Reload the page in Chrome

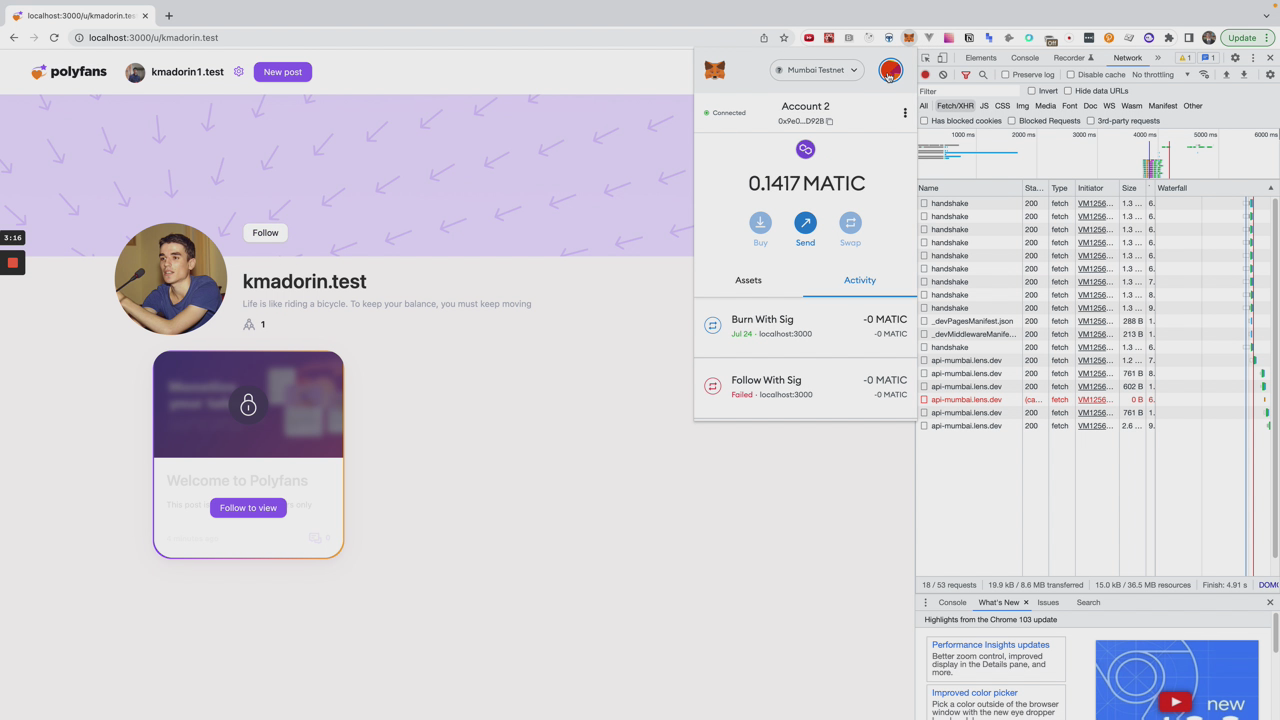54,38
